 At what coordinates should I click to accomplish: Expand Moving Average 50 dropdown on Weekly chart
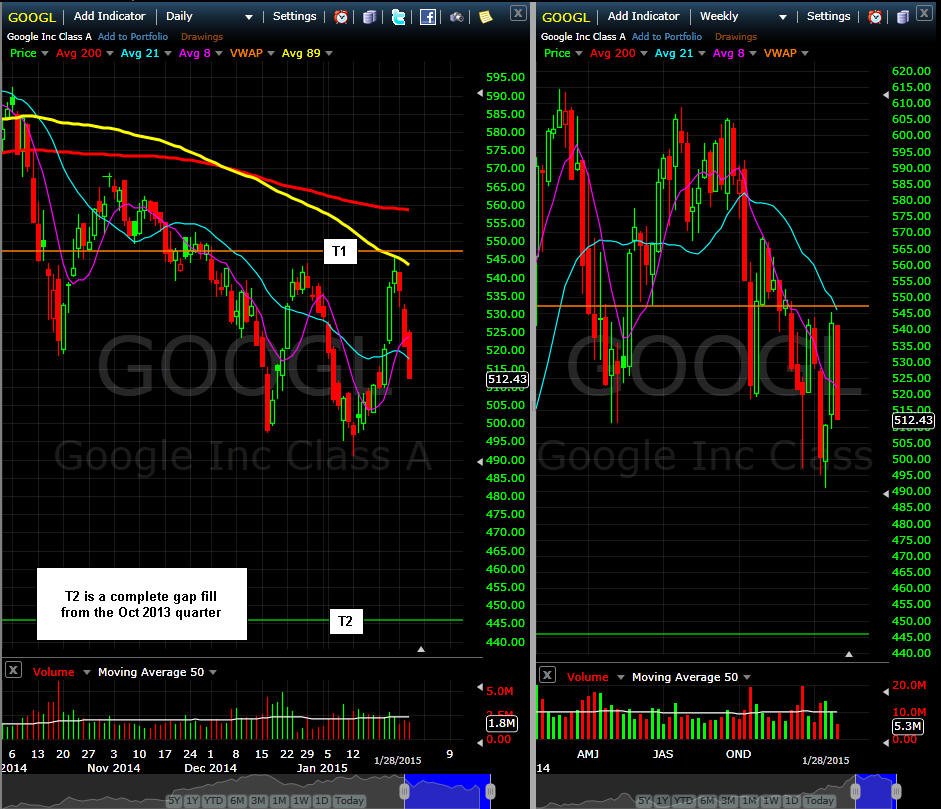(x=747, y=677)
